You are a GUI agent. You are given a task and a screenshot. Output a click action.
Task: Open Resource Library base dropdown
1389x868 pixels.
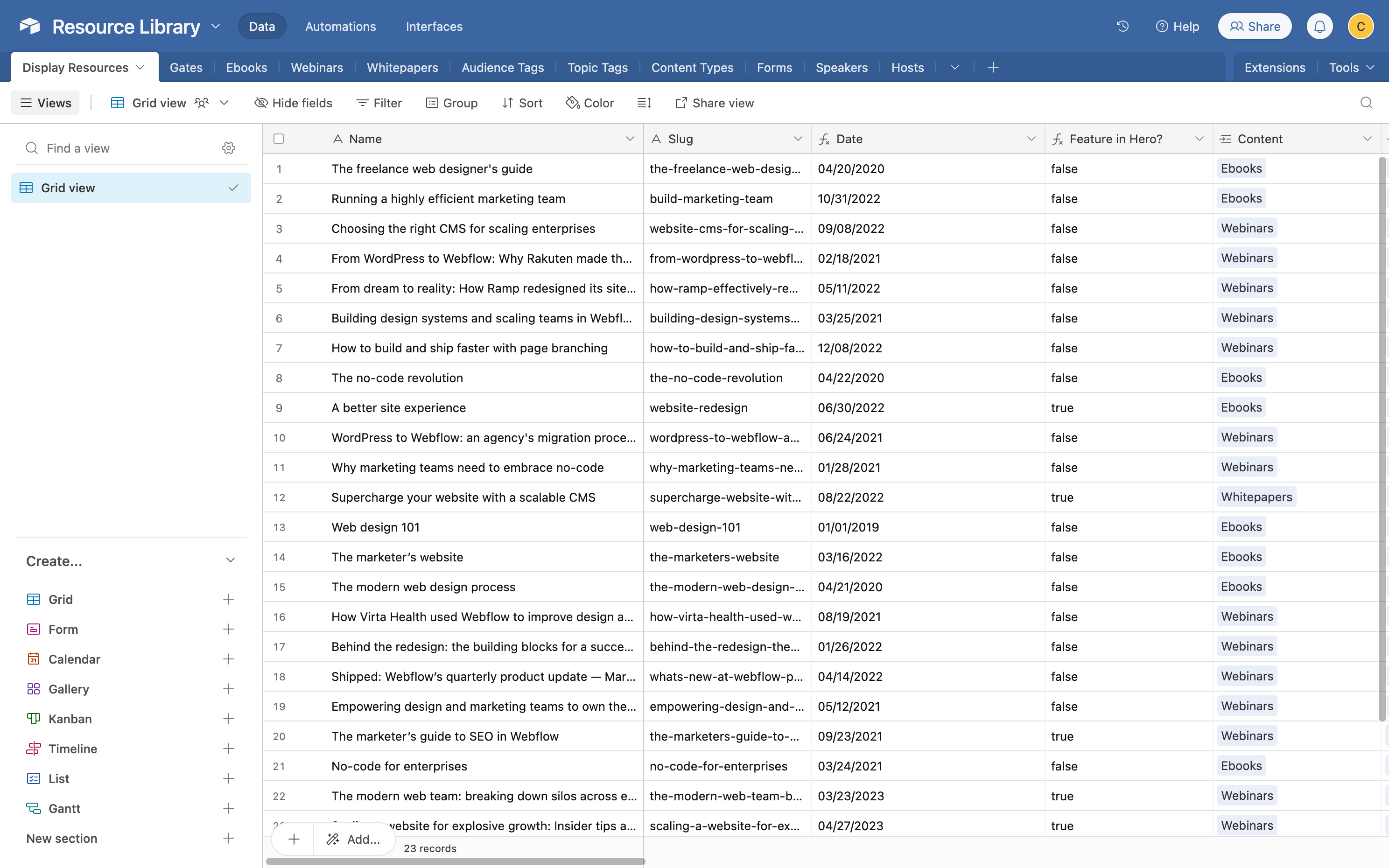pos(216,27)
